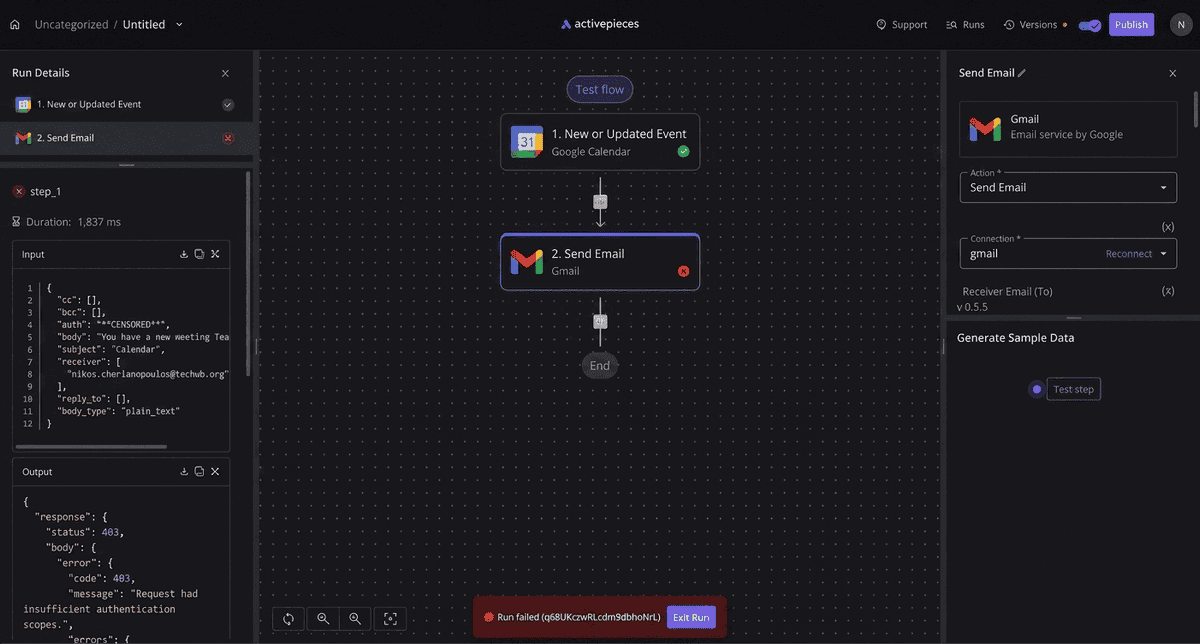Screen dimensions: 1200x644
Task: Close the Send Email settings panel
Action: click(x=1173, y=73)
